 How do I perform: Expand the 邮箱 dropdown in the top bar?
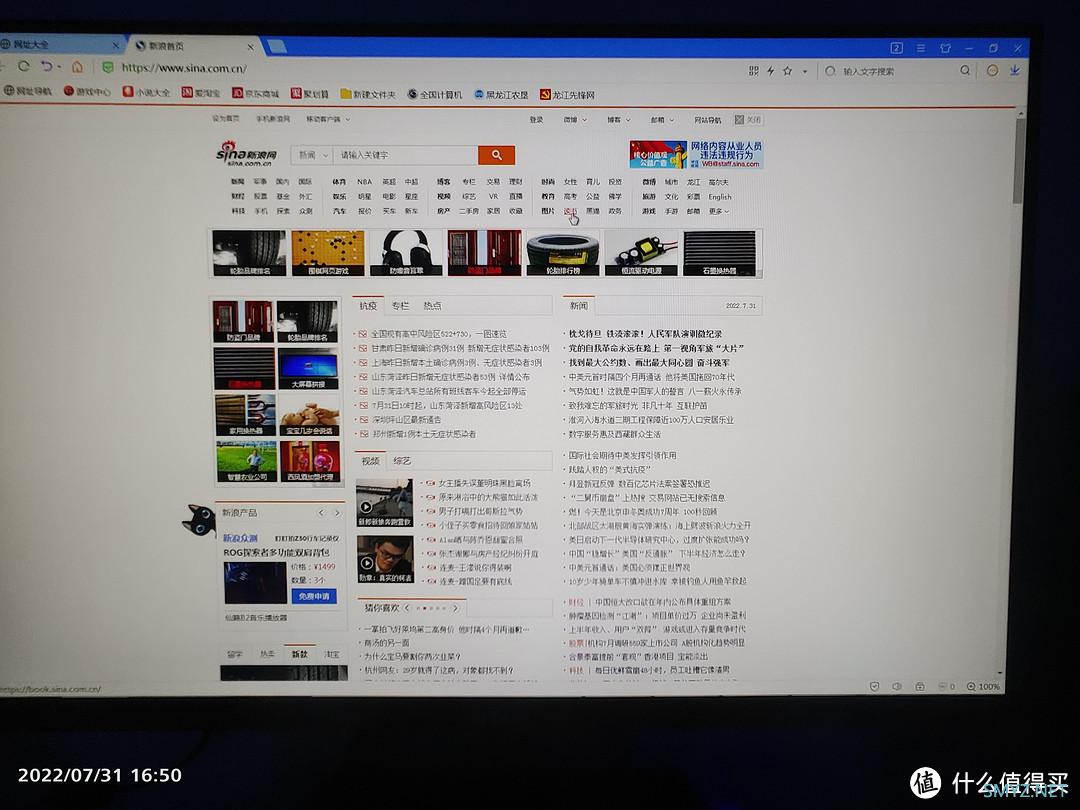pyautogui.click(x=662, y=120)
